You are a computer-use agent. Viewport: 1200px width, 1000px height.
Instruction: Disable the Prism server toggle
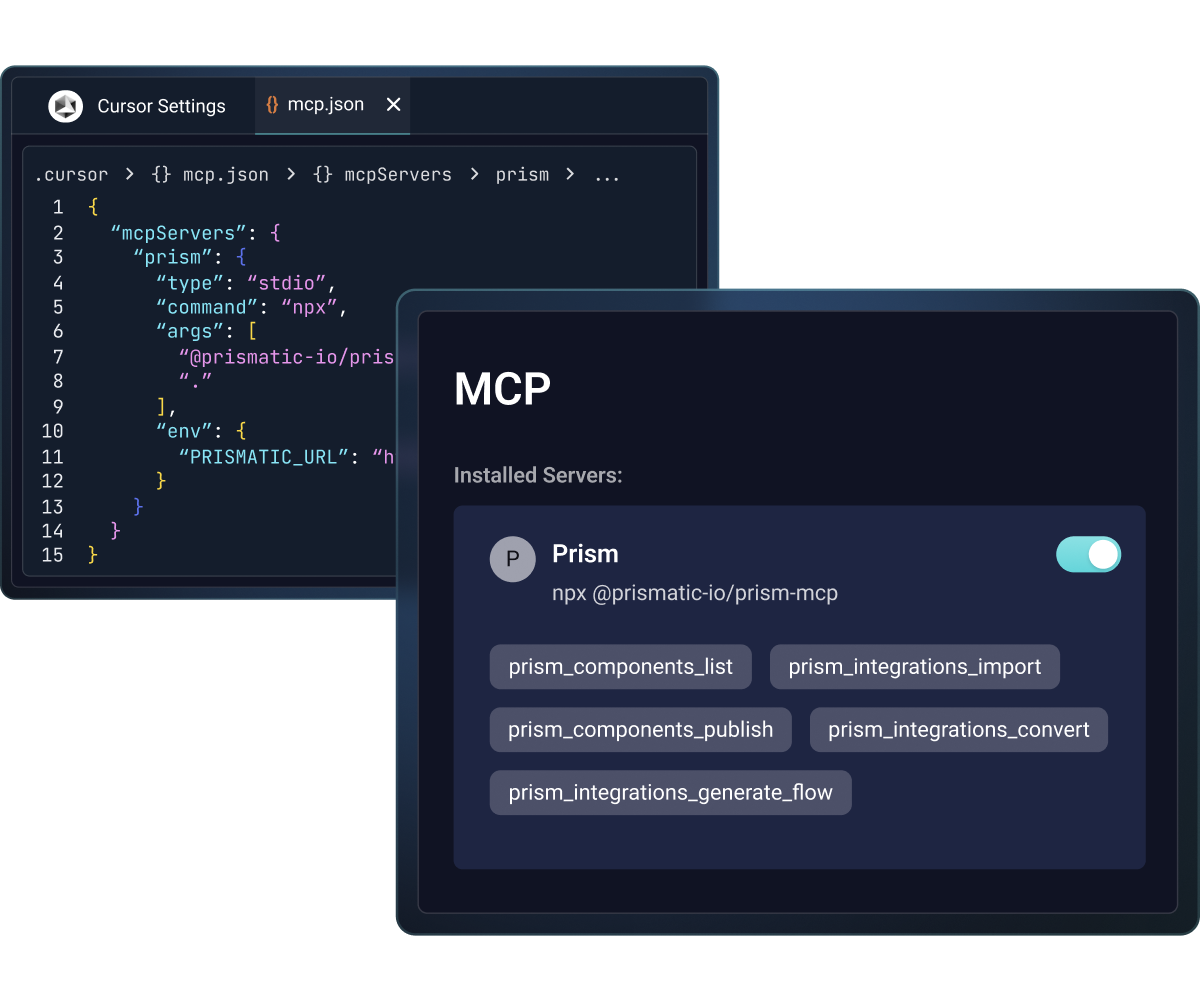pyautogui.click(x=1089, y=554)
